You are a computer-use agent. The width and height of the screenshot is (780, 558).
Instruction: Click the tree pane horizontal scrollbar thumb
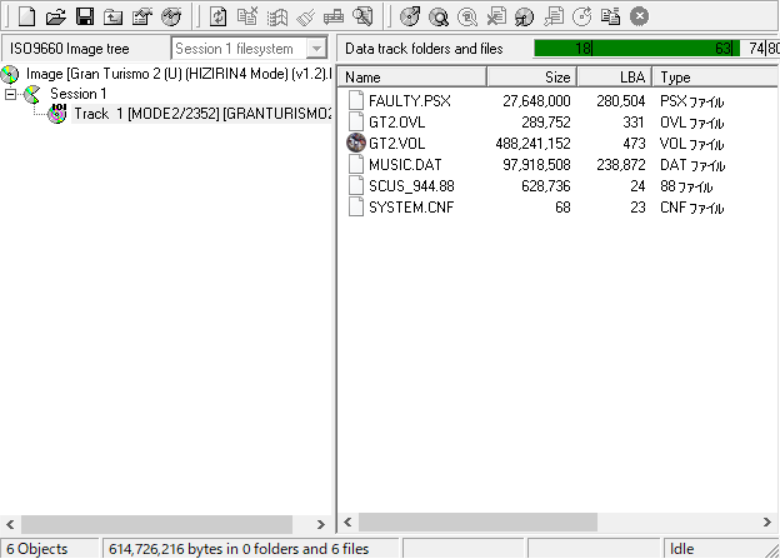pos(157,524)
